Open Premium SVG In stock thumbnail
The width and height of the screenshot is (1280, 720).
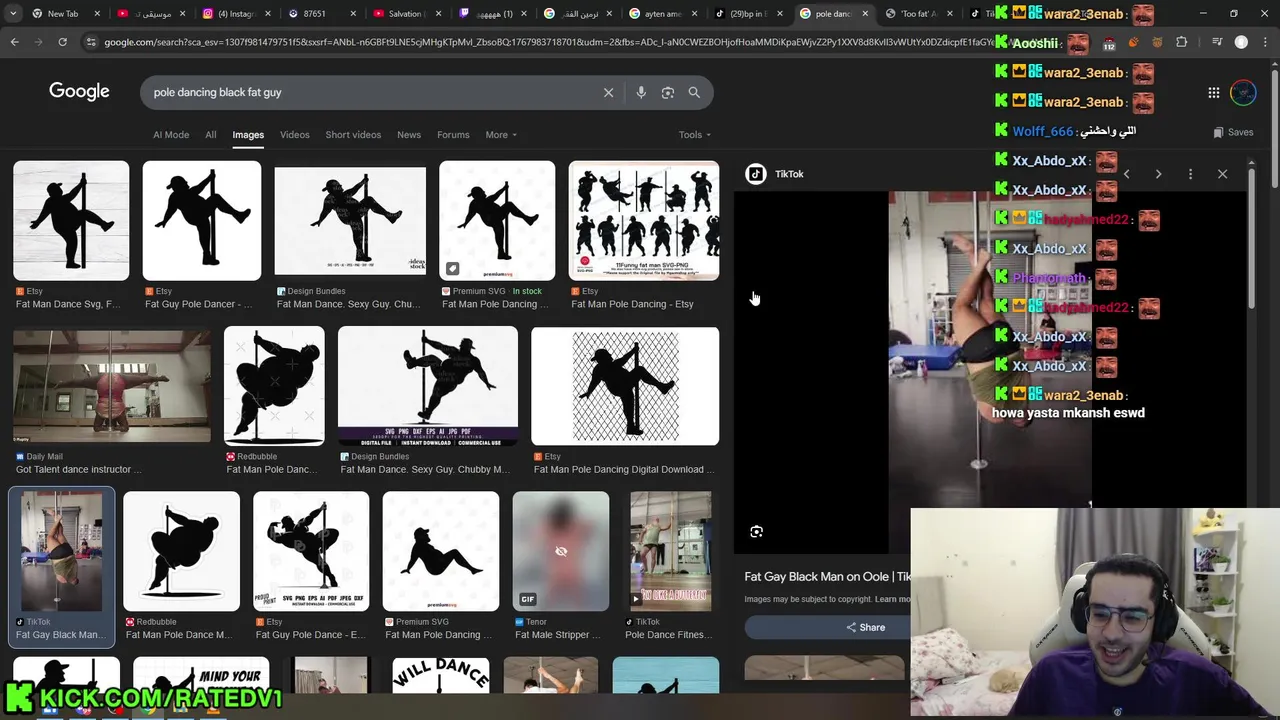point(497,220)
